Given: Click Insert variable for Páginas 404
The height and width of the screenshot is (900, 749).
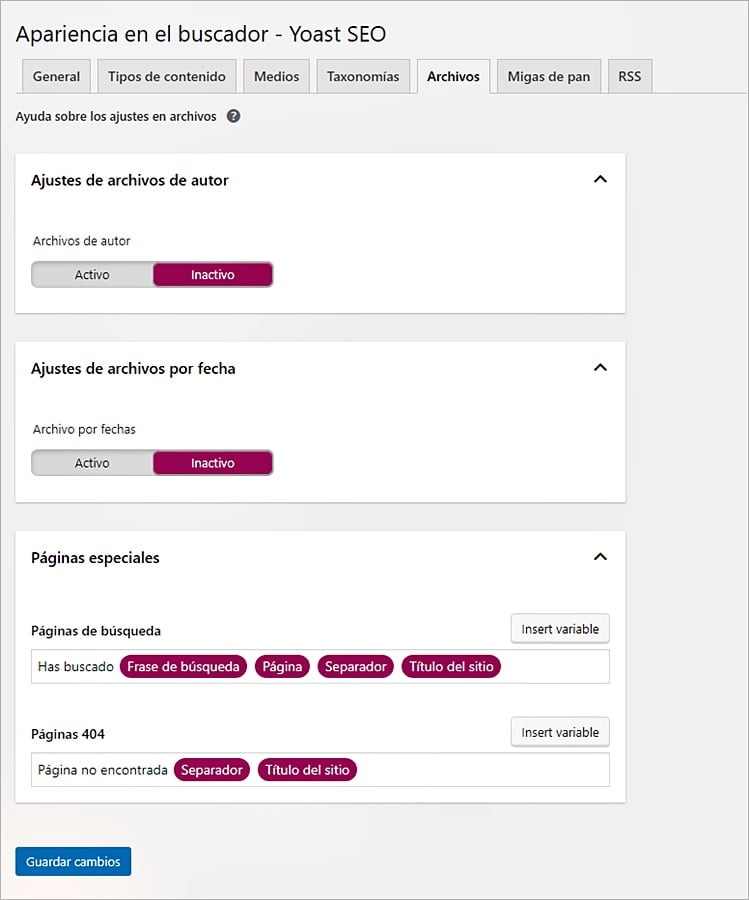Looking at the screenshot, I should 560,732.
